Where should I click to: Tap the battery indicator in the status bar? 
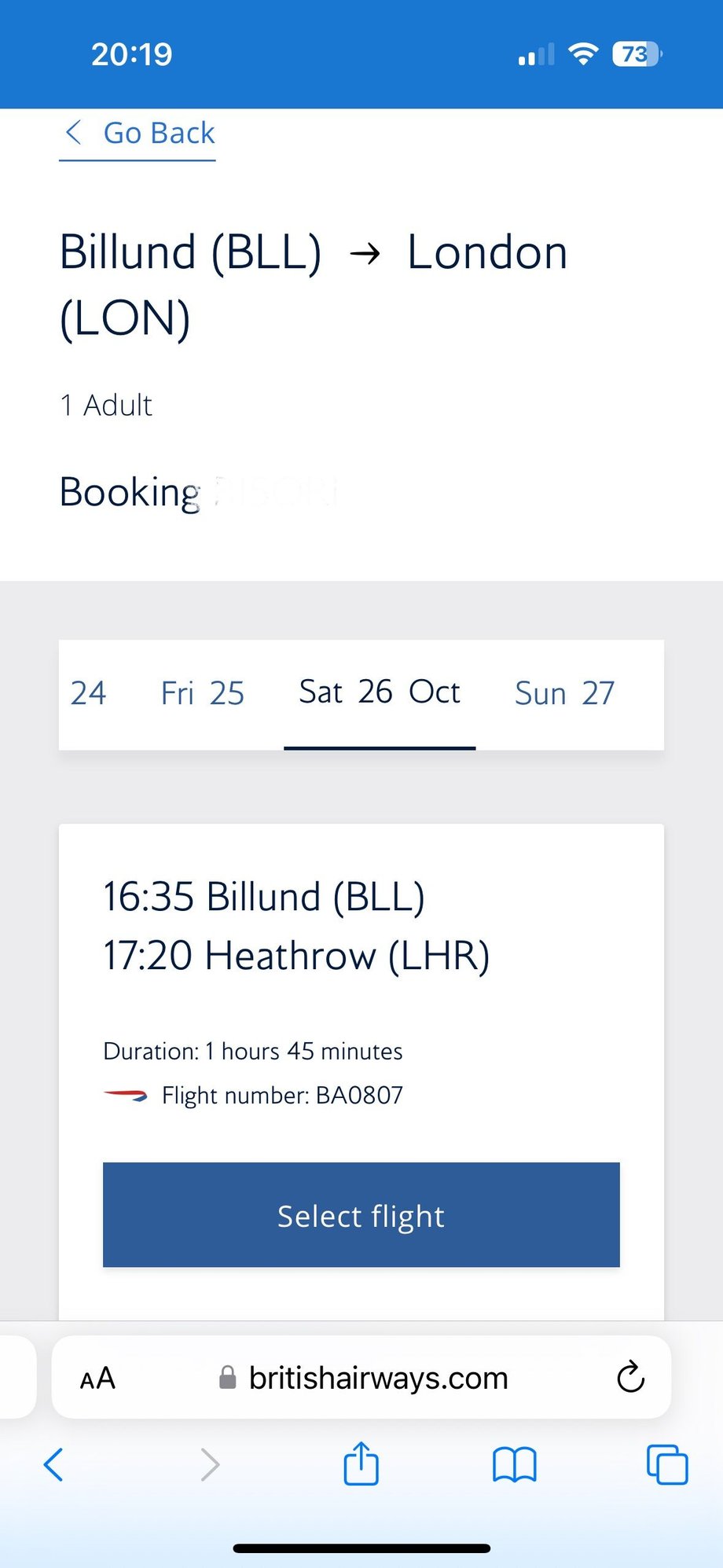click(637, 54)
